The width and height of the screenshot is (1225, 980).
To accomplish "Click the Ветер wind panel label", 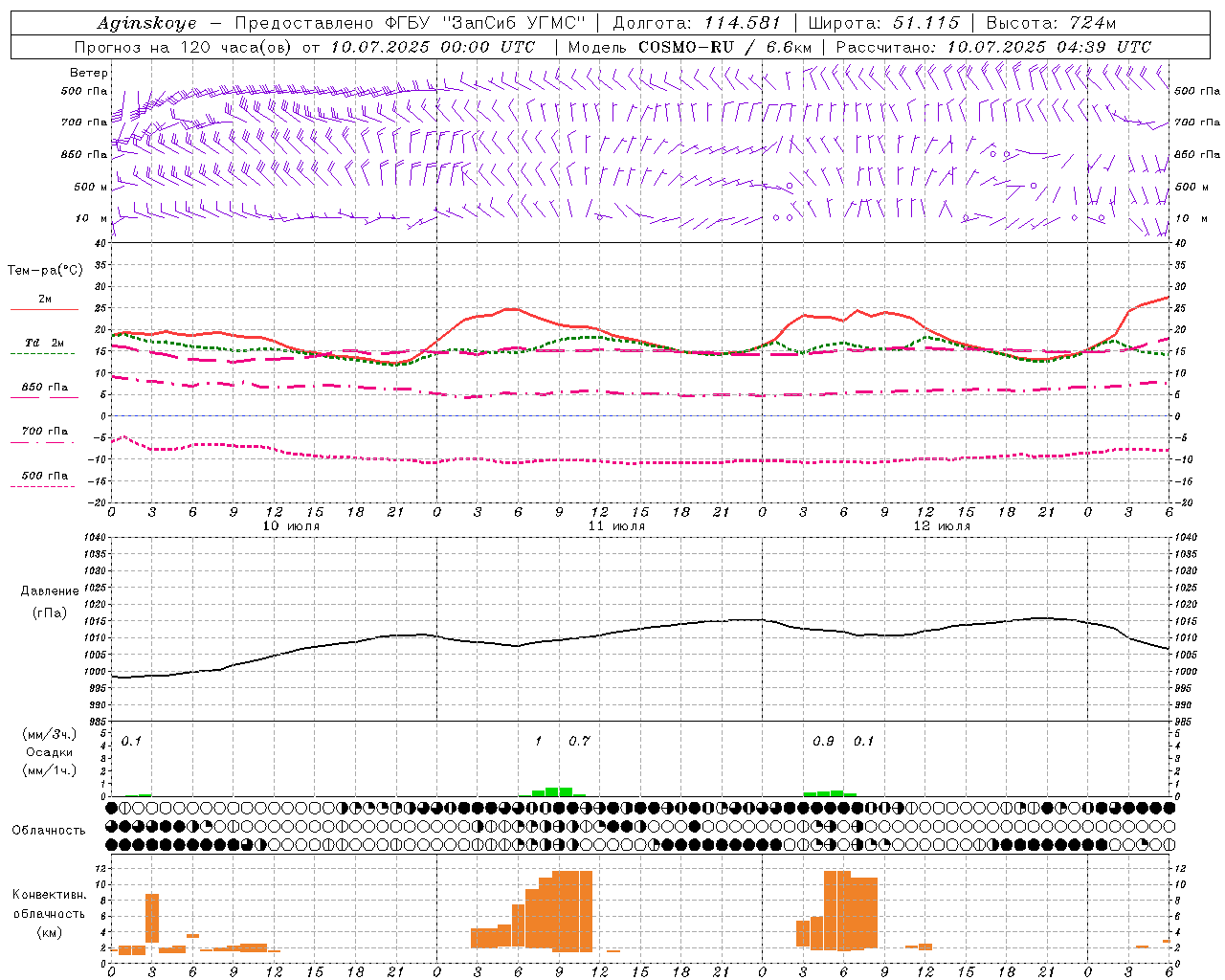I will pos(89,73).
